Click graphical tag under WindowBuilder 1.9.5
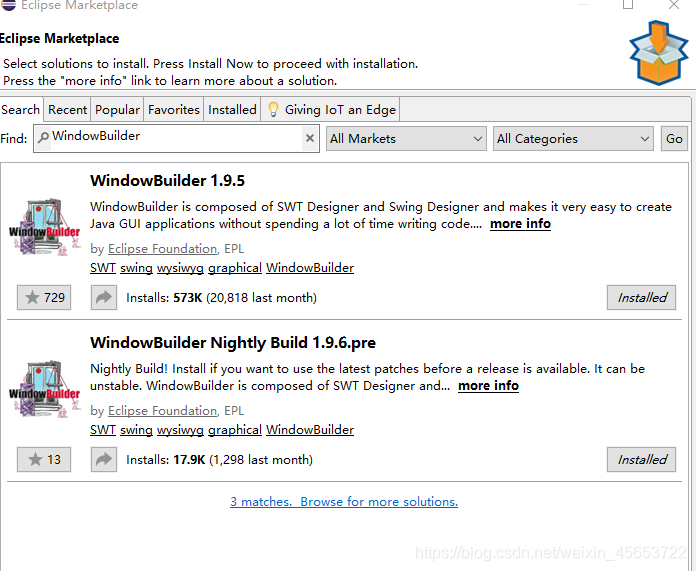 (235, 268)
